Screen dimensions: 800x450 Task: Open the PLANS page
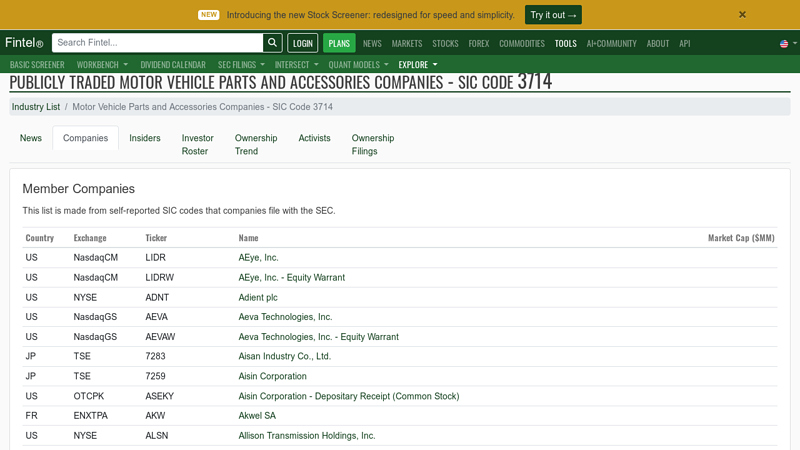pyautogui.click(x=339, y=43)
